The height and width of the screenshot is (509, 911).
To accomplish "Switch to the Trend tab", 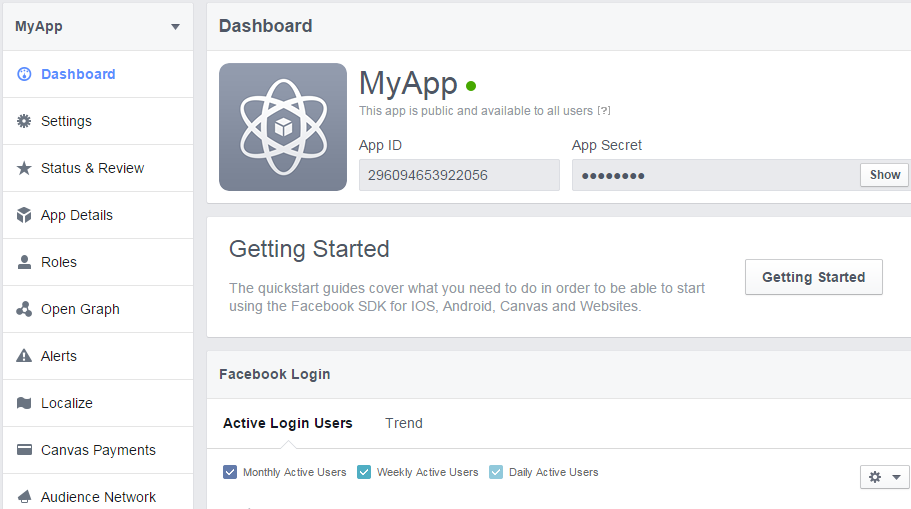I will click(x=404, y=423).
